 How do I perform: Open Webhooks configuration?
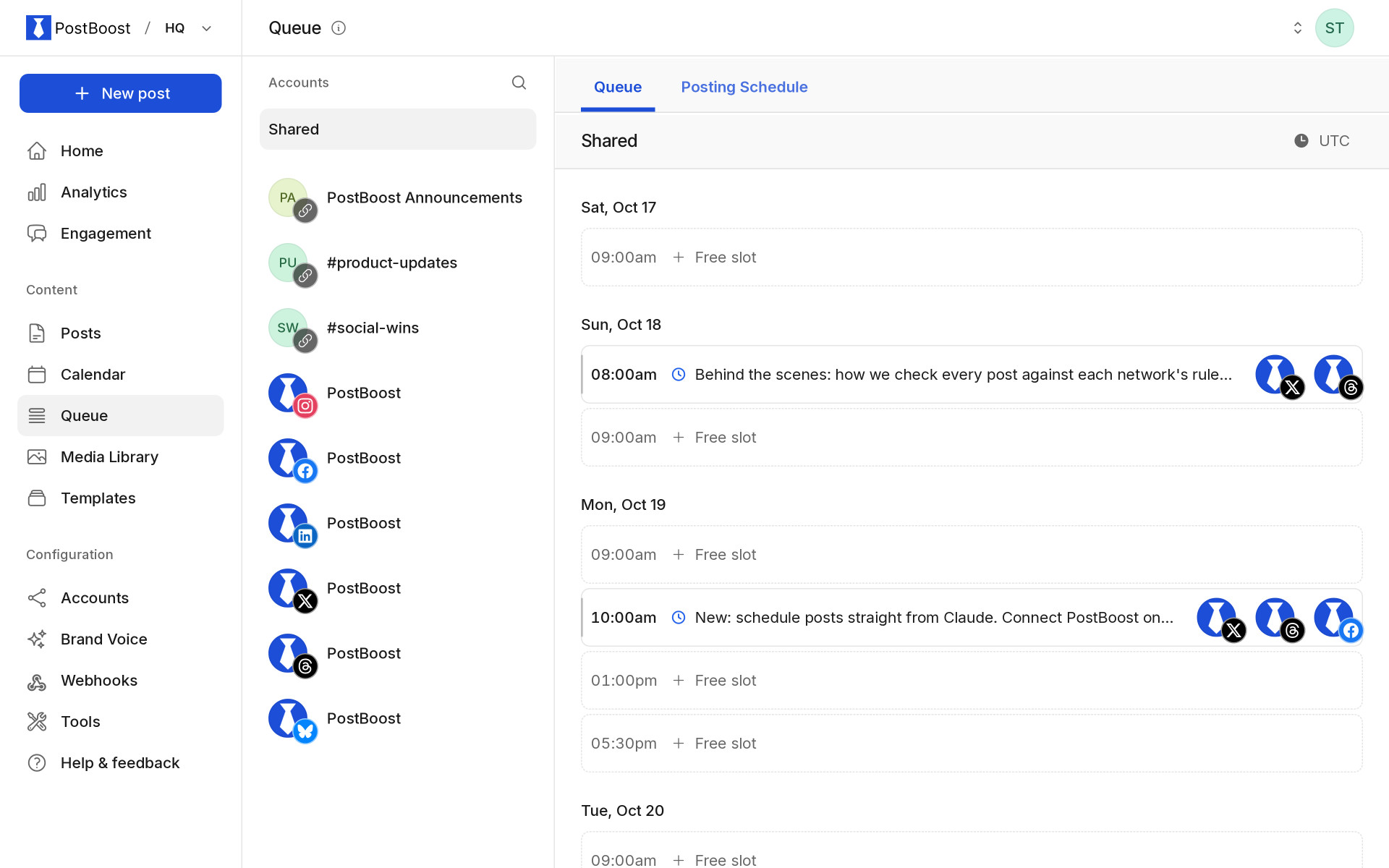(120, 680)
